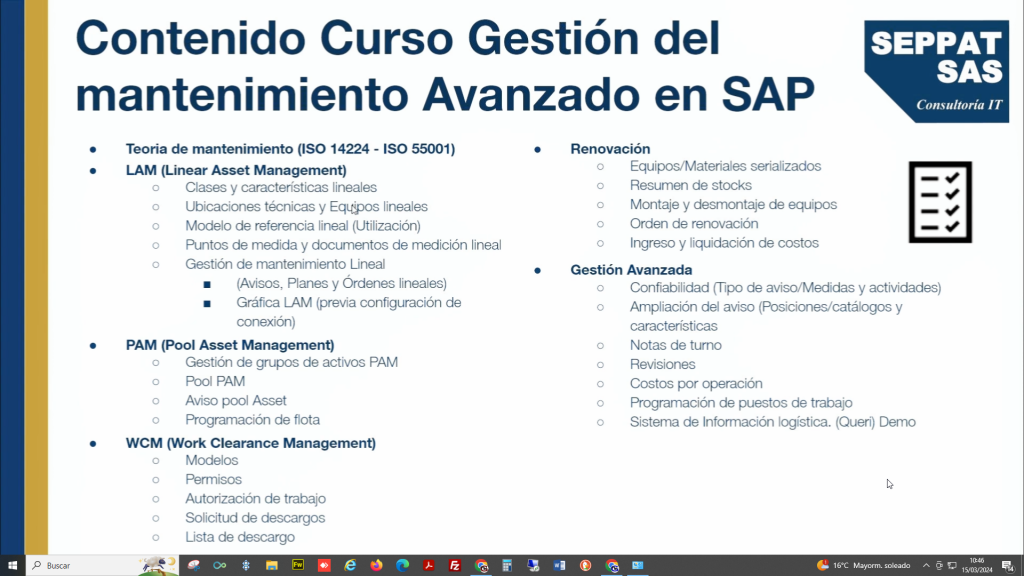The height and width of the screenshot is (576, 1024).
Task: Click 'Programación de puestos de trabajo'
Action: click(x=741, y=403)
